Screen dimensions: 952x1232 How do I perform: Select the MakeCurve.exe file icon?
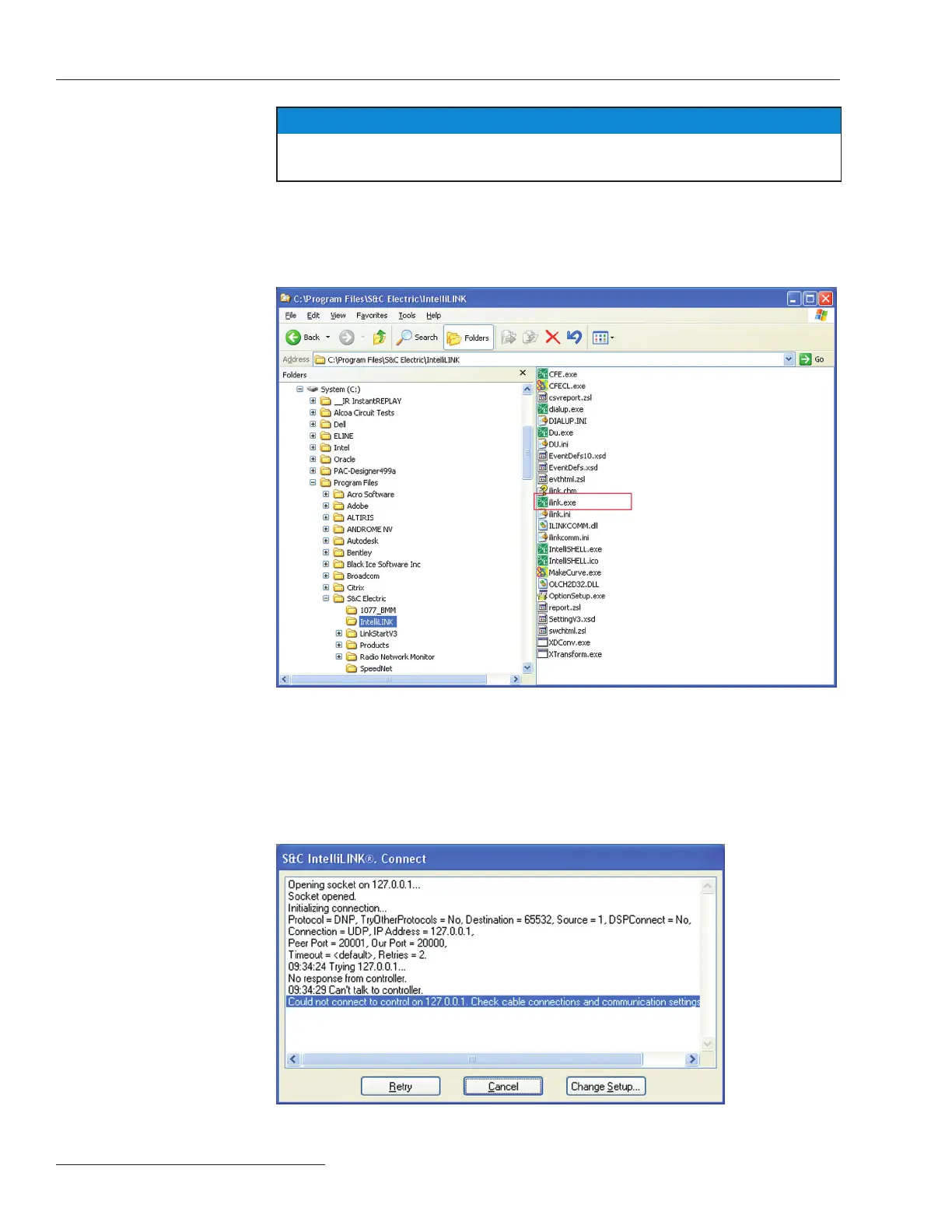[x=543, y=572]
